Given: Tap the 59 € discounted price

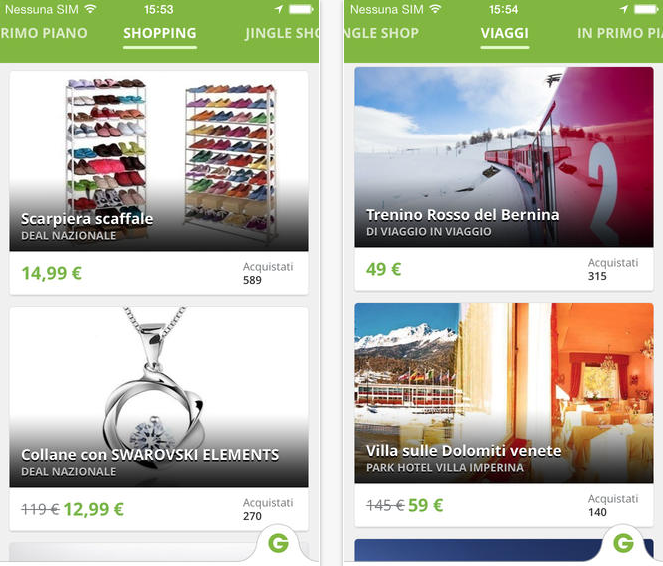Looking at the screenshot, I should 426,505.
